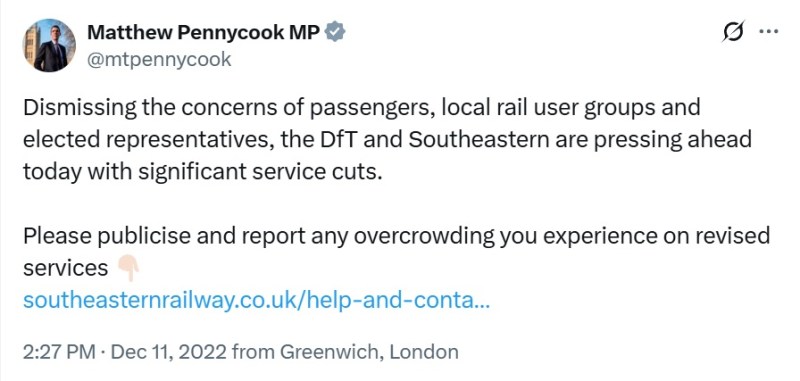The image size is (800, 381).
Task: Click the word 'services' before emoji
Action: click(65, 268)
